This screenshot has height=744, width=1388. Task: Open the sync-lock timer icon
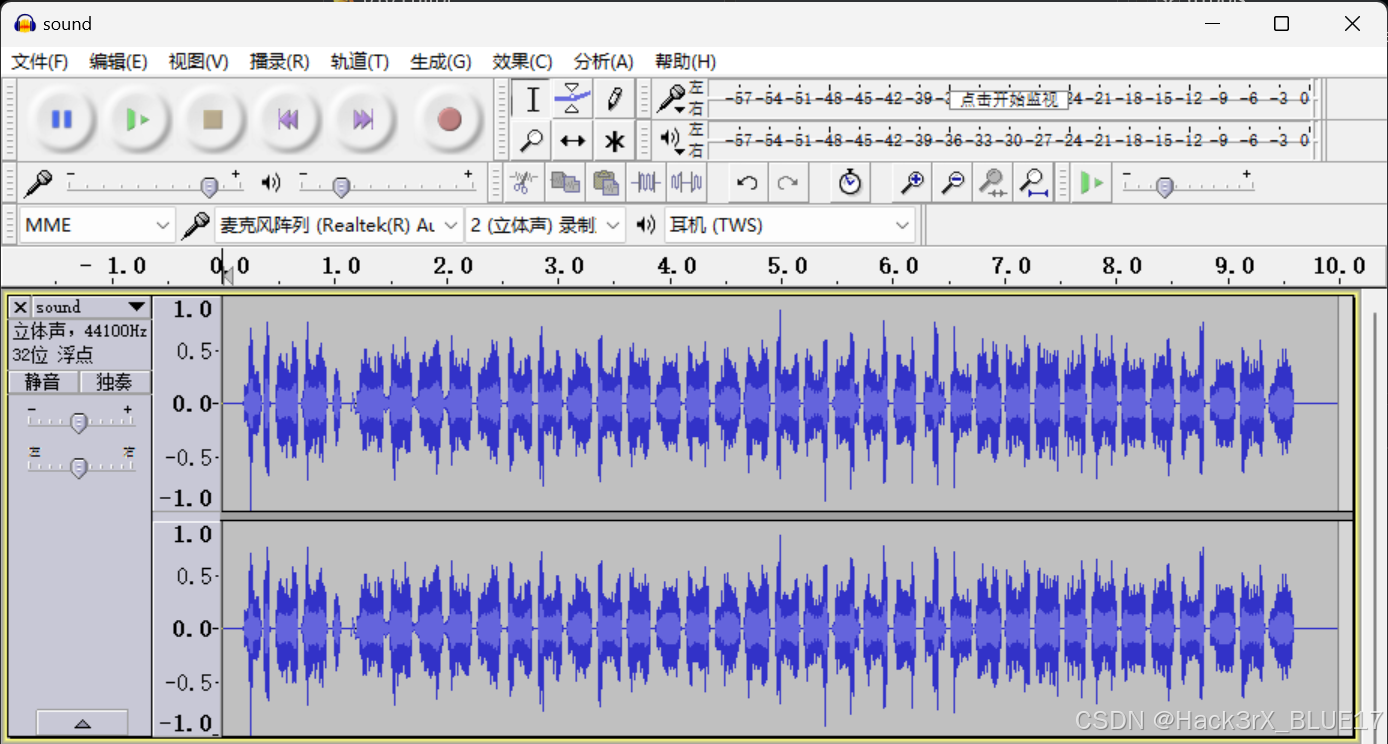[850, 183]
